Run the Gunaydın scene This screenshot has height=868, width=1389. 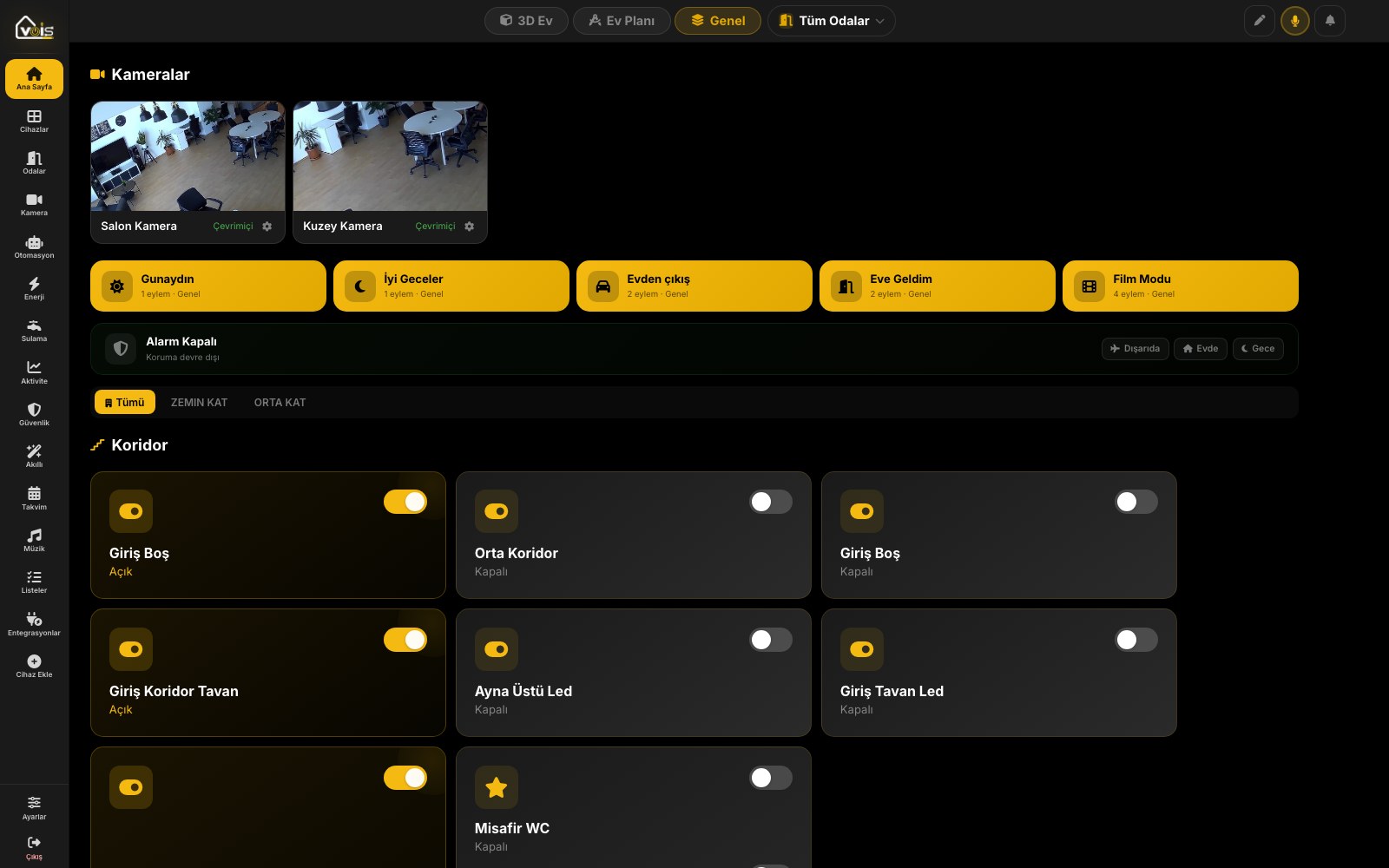[x=208, y=286]
